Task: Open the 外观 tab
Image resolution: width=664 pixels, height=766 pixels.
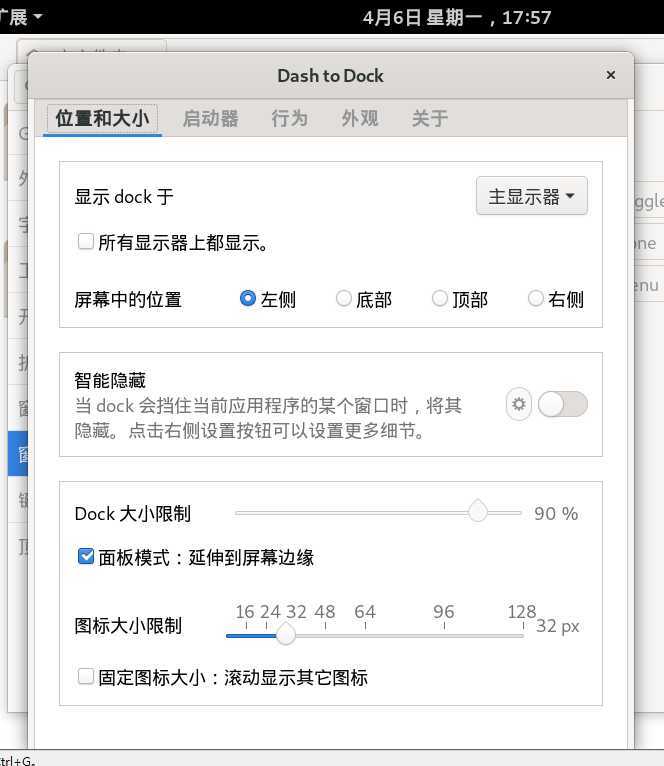Action: point(360,118)
